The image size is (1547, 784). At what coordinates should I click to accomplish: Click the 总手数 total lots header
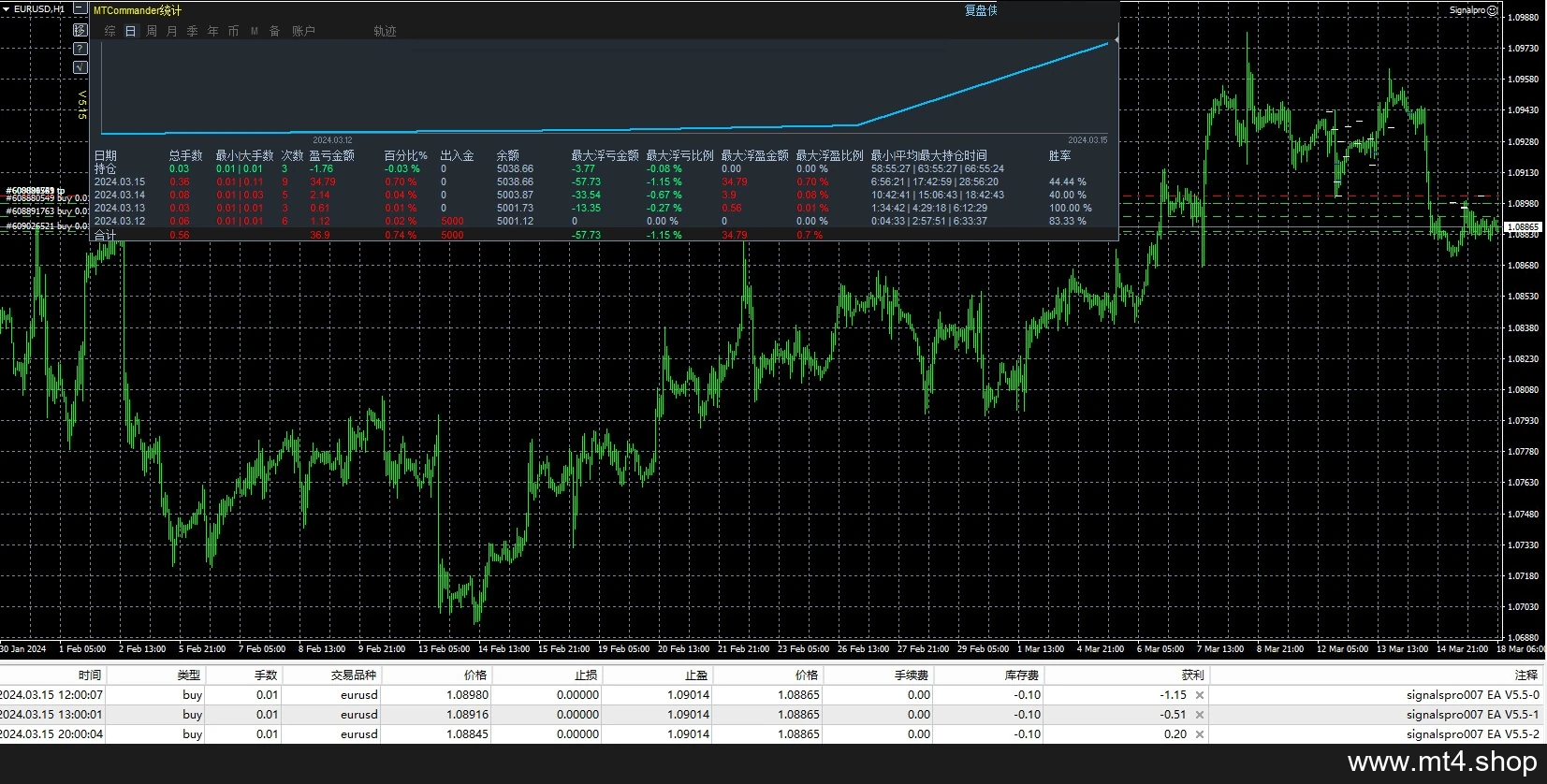click(185, 155)
